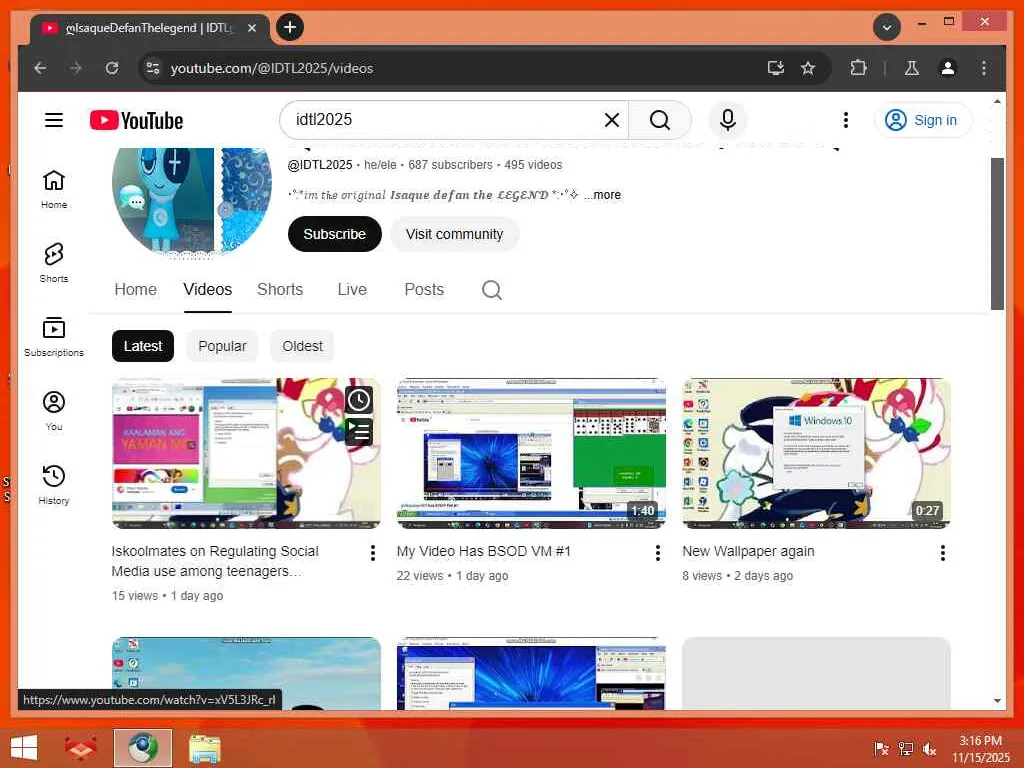Click Visit community button
This screenshot has width=1024, height=768.
tap(455, 234)
